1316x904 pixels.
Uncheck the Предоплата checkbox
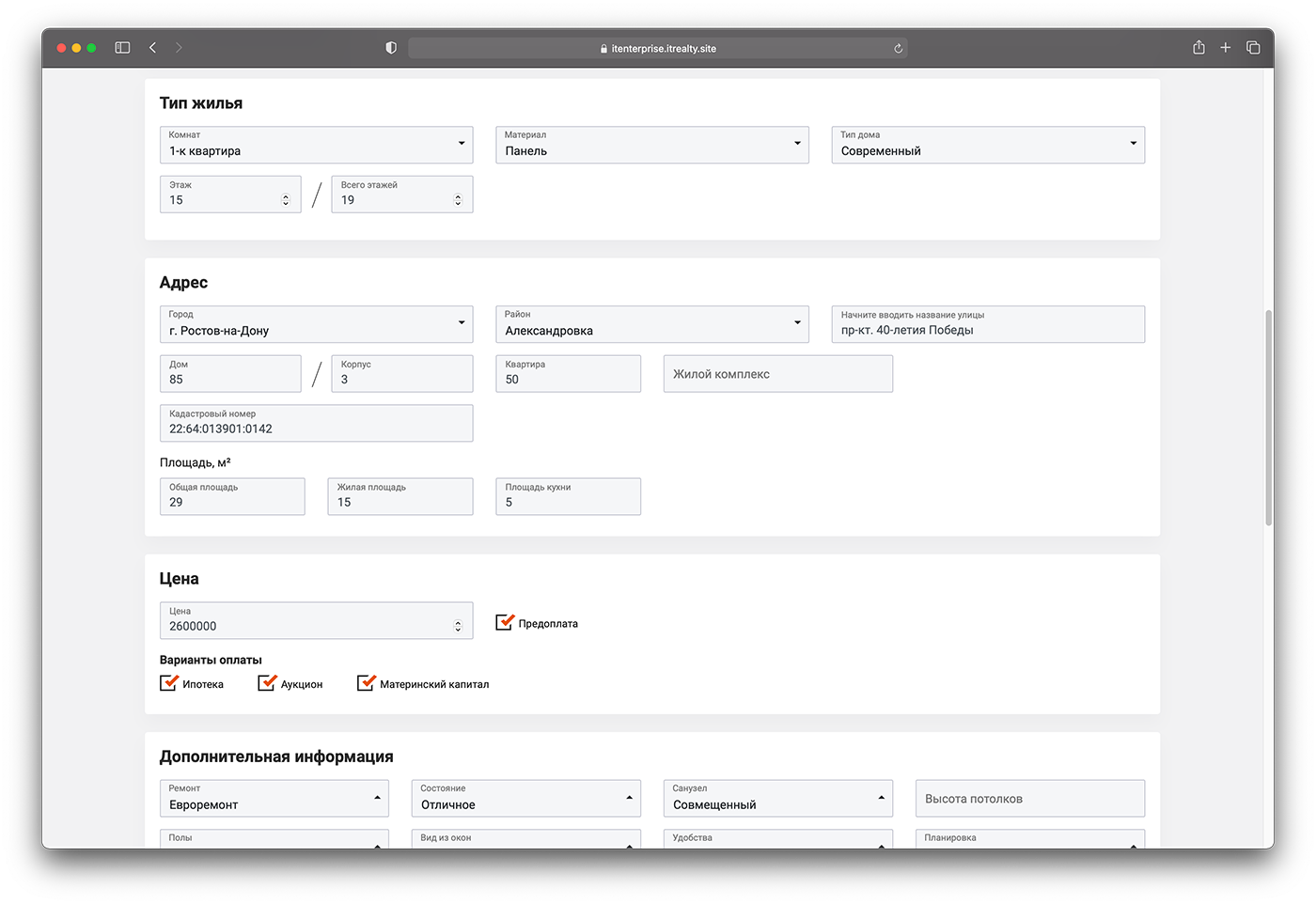pos(505,622)
